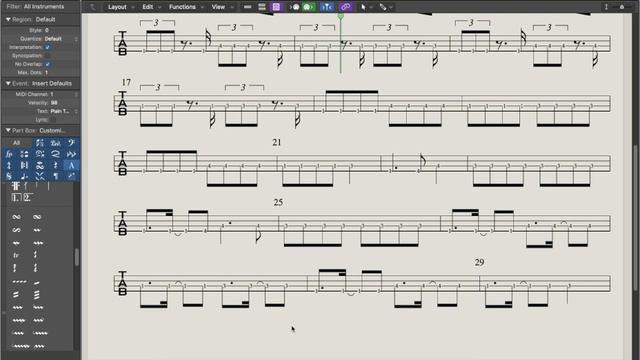
Task: Toggle the Interpretation checkbox
Action: tap(48, 47)
